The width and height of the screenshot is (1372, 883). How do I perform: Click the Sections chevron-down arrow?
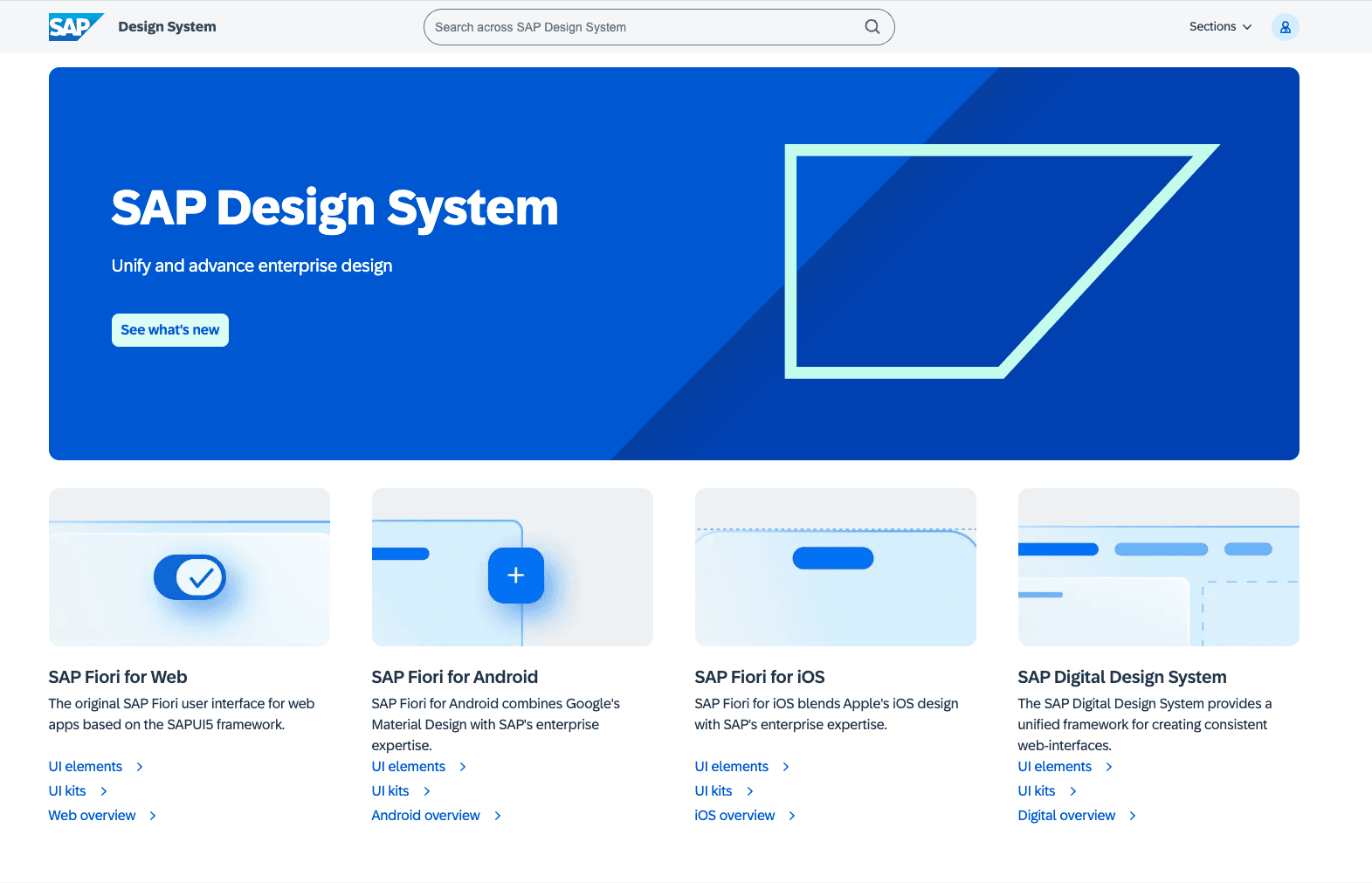point(1247,27)
